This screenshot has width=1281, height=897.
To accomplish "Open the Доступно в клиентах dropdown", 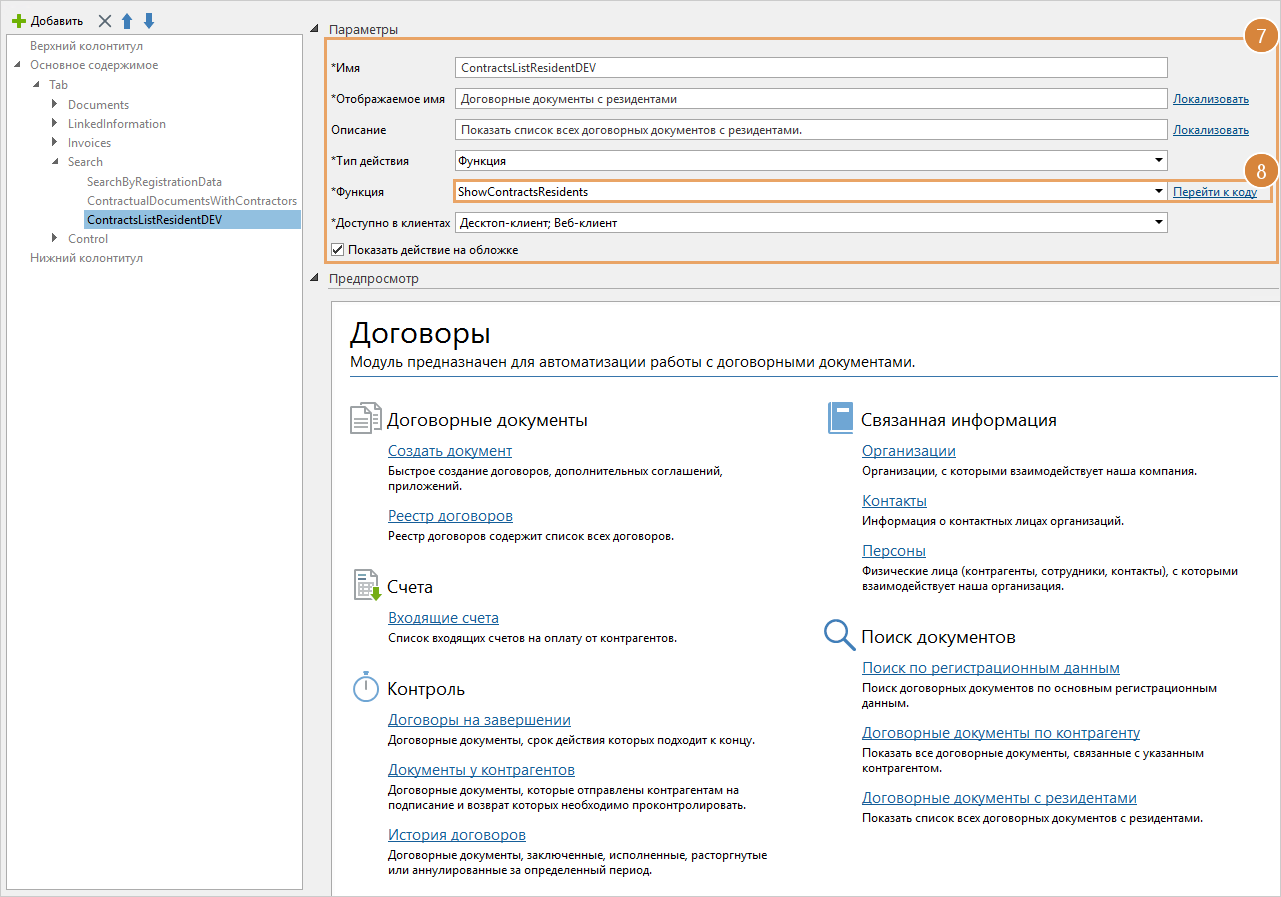I will tap(1158, 223).
